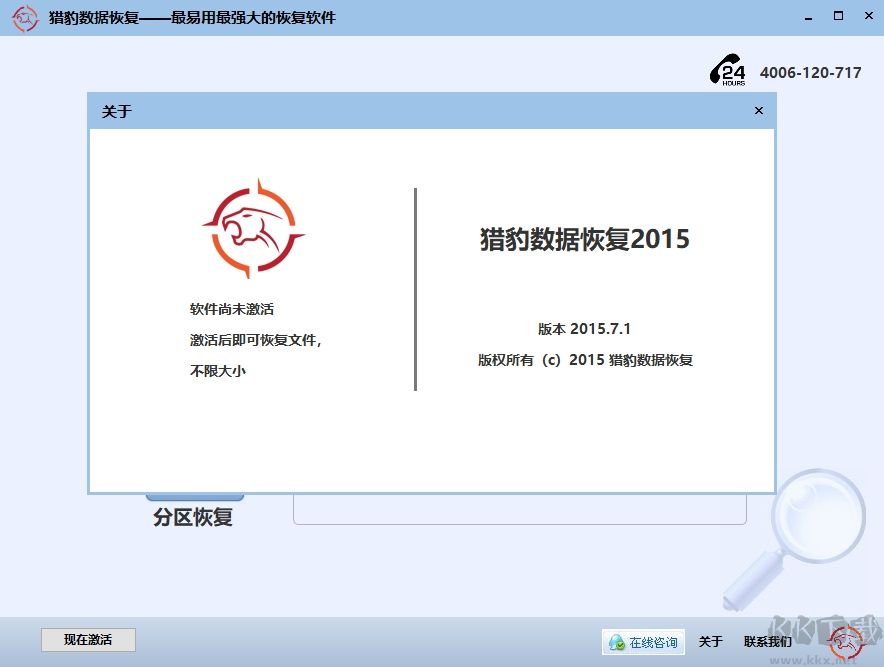Click the 24-hours hotline phone icon
Image resolution: width=884 pixels, height=667 pixels.
[x=729, y=70]
